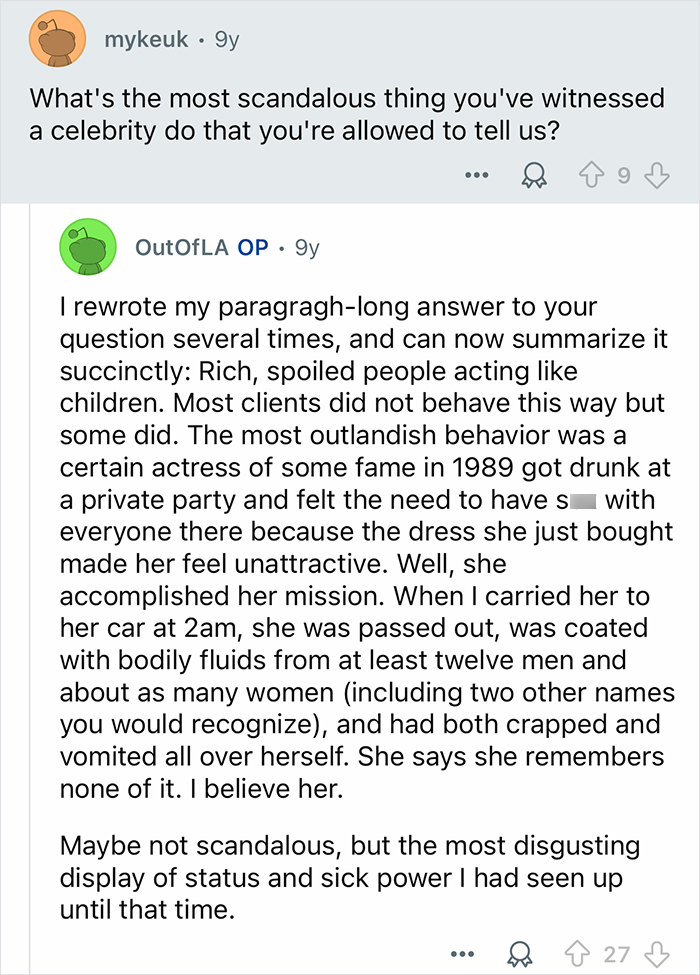Open the post's ellipsis overflow menu

coord(477,174)
